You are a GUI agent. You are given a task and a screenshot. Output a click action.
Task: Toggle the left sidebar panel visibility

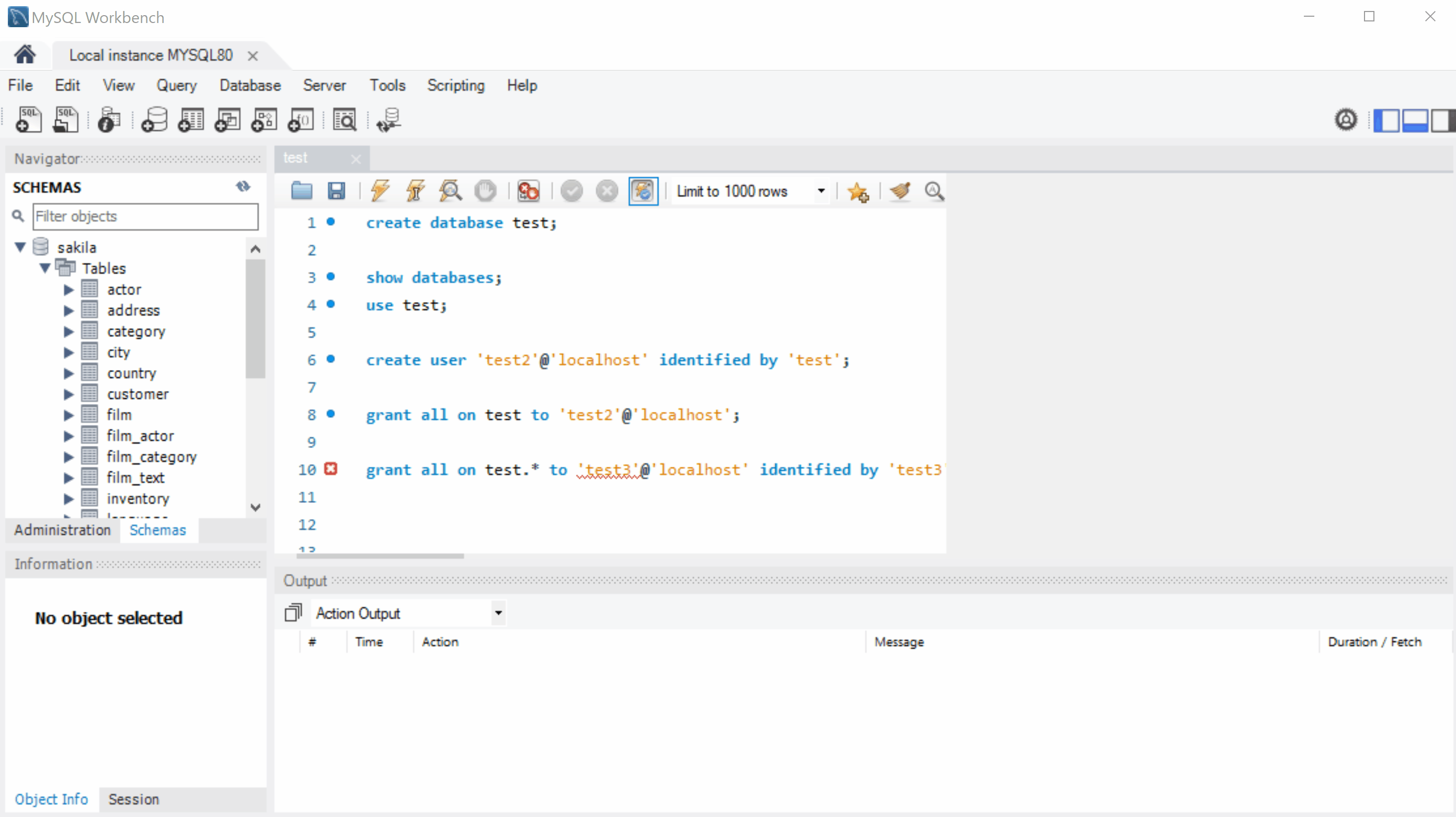click(x=1387, y=120)
